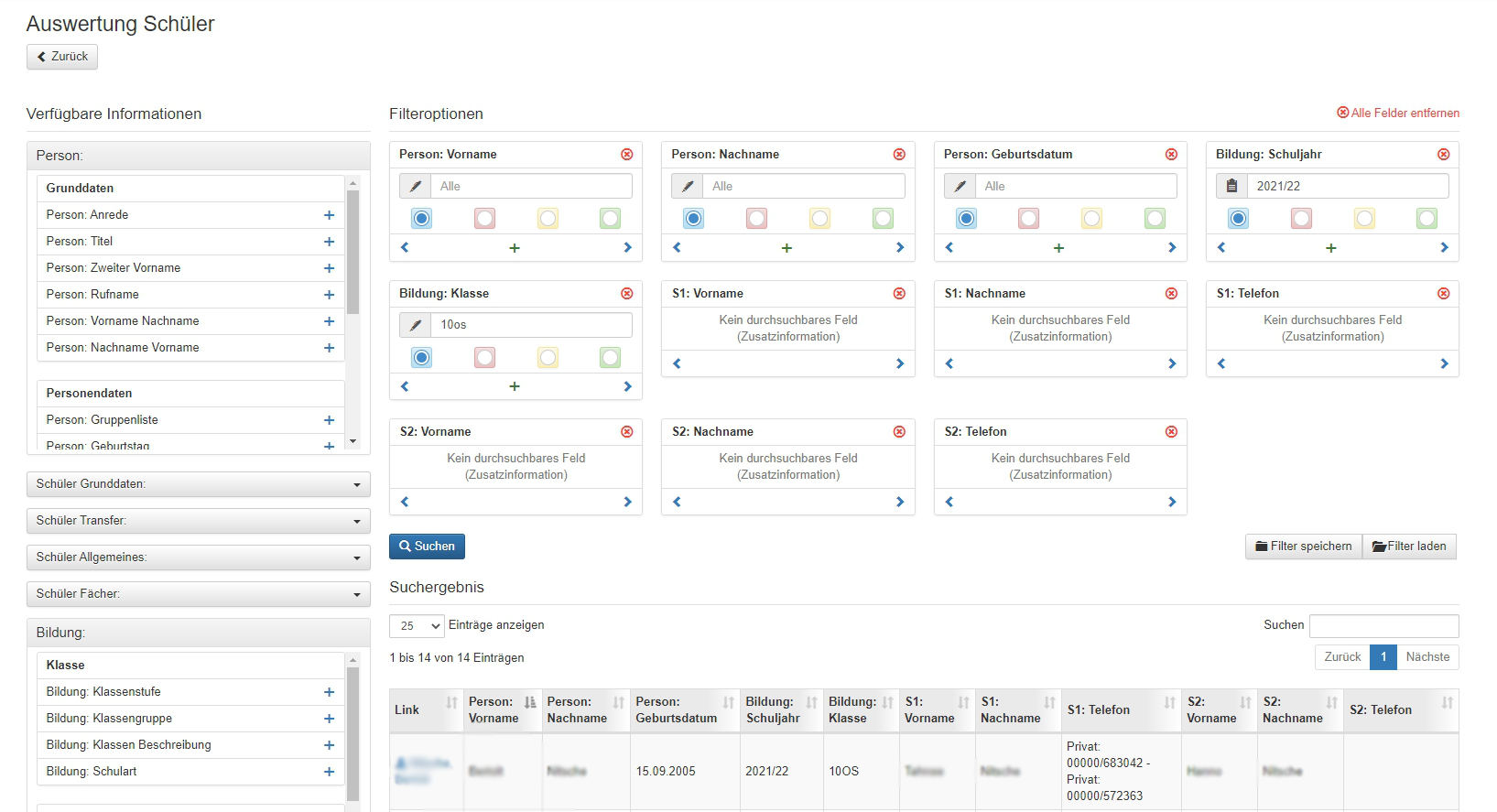Add another condition to Bildung: Schuljahr filter

[x=1331, y=248]
